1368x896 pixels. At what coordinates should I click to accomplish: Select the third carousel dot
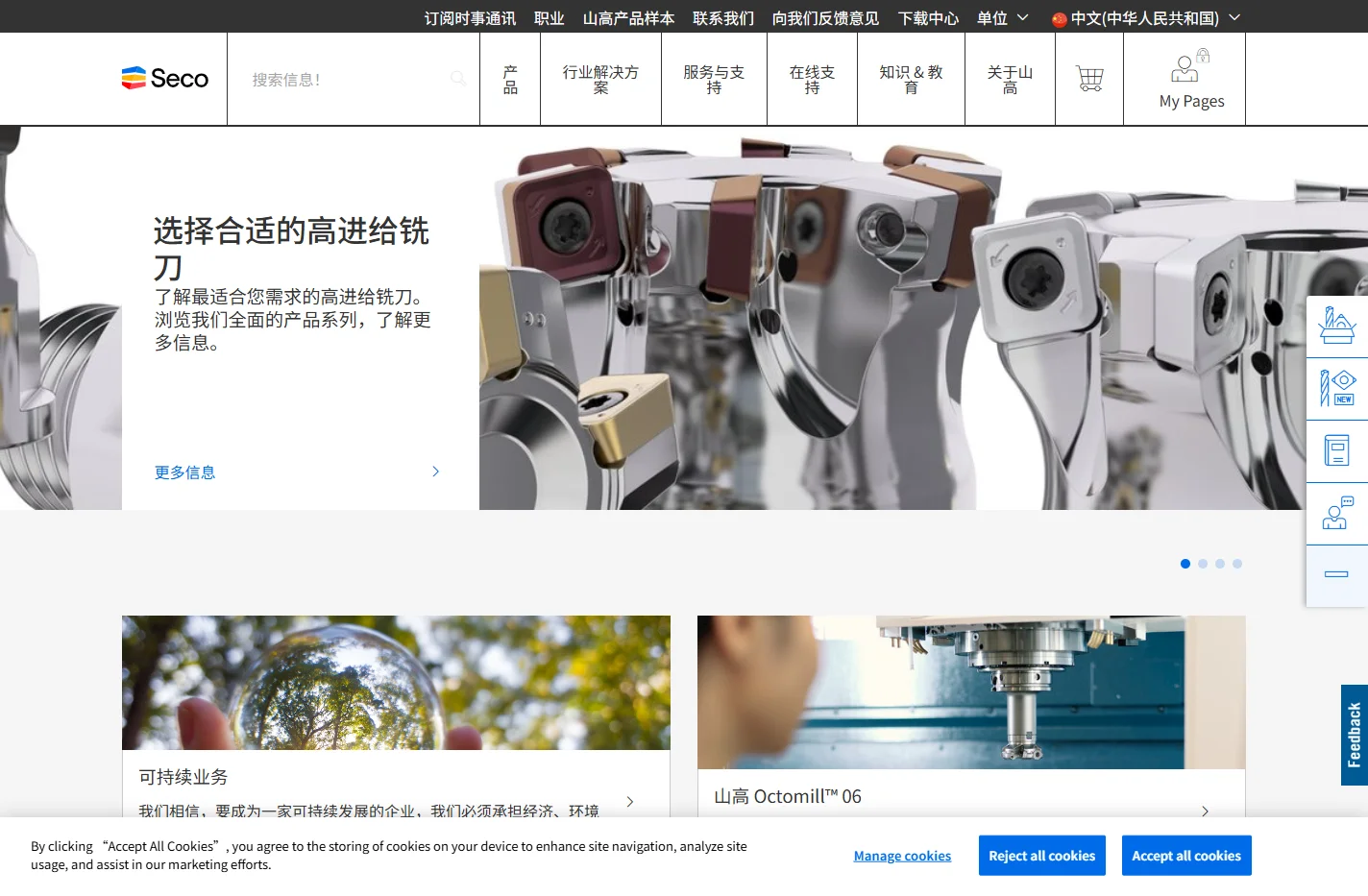click(1220, 564)
